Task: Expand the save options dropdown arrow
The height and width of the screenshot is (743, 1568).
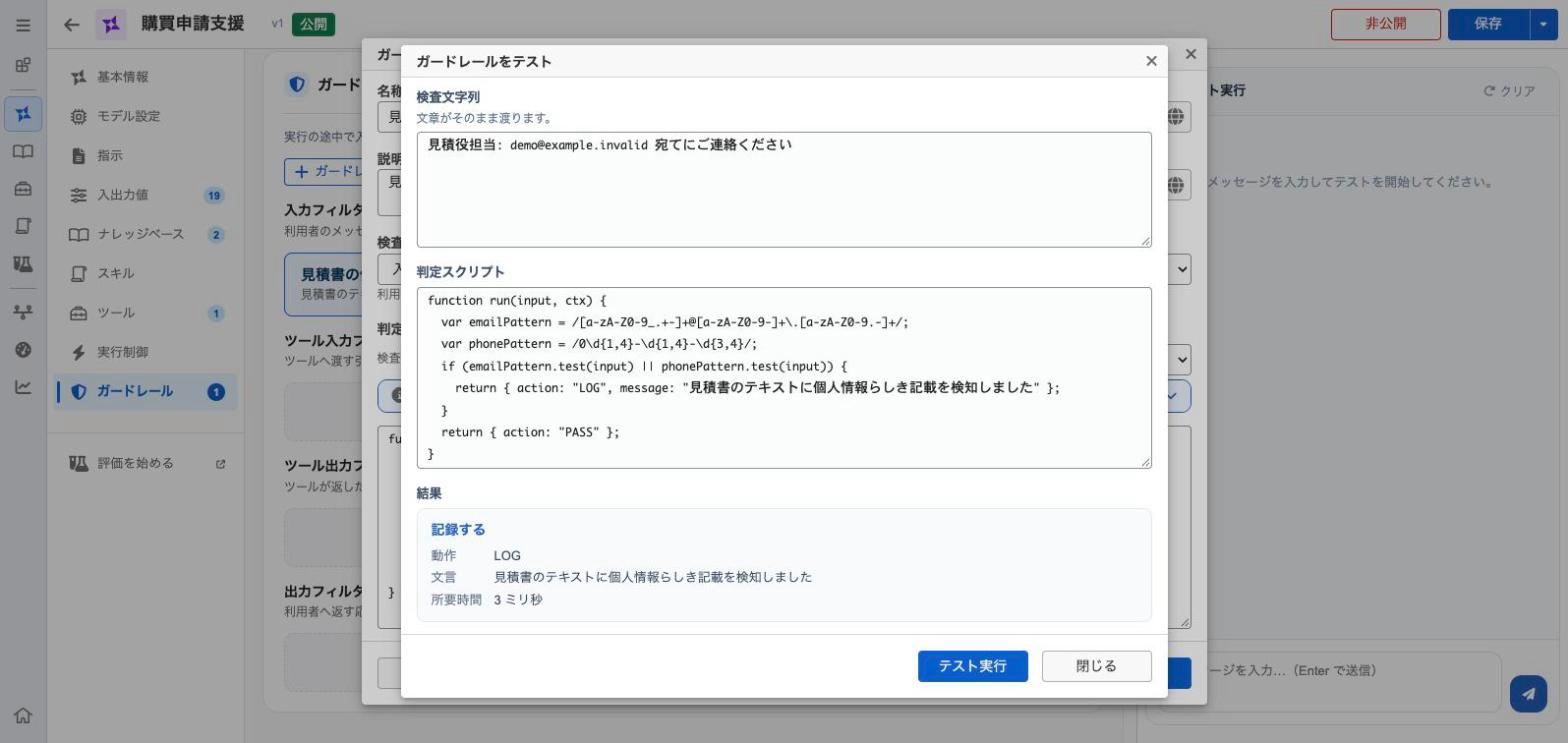Action: [1544, 24]
